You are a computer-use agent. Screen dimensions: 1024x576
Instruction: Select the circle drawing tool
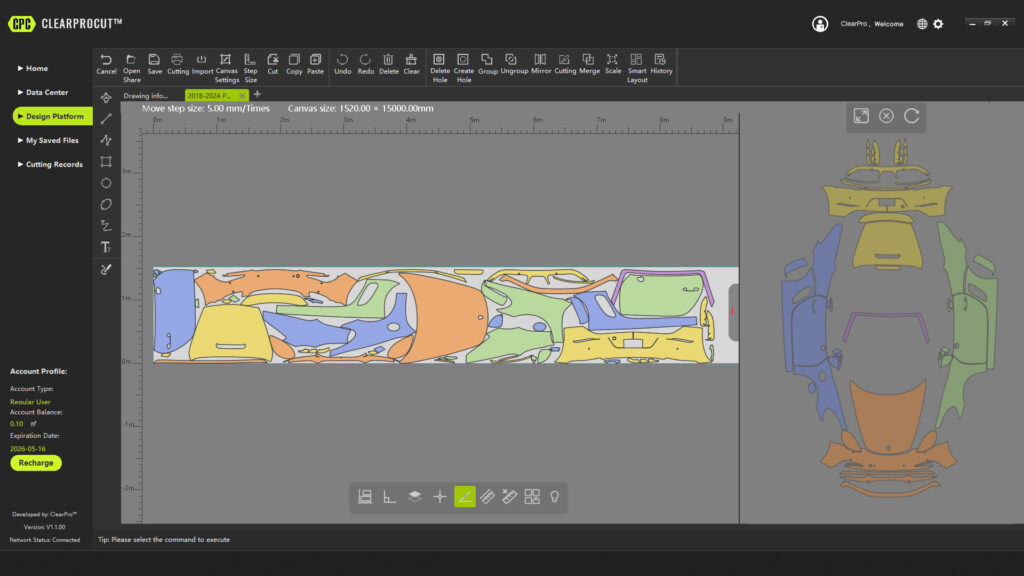[106, 183]
